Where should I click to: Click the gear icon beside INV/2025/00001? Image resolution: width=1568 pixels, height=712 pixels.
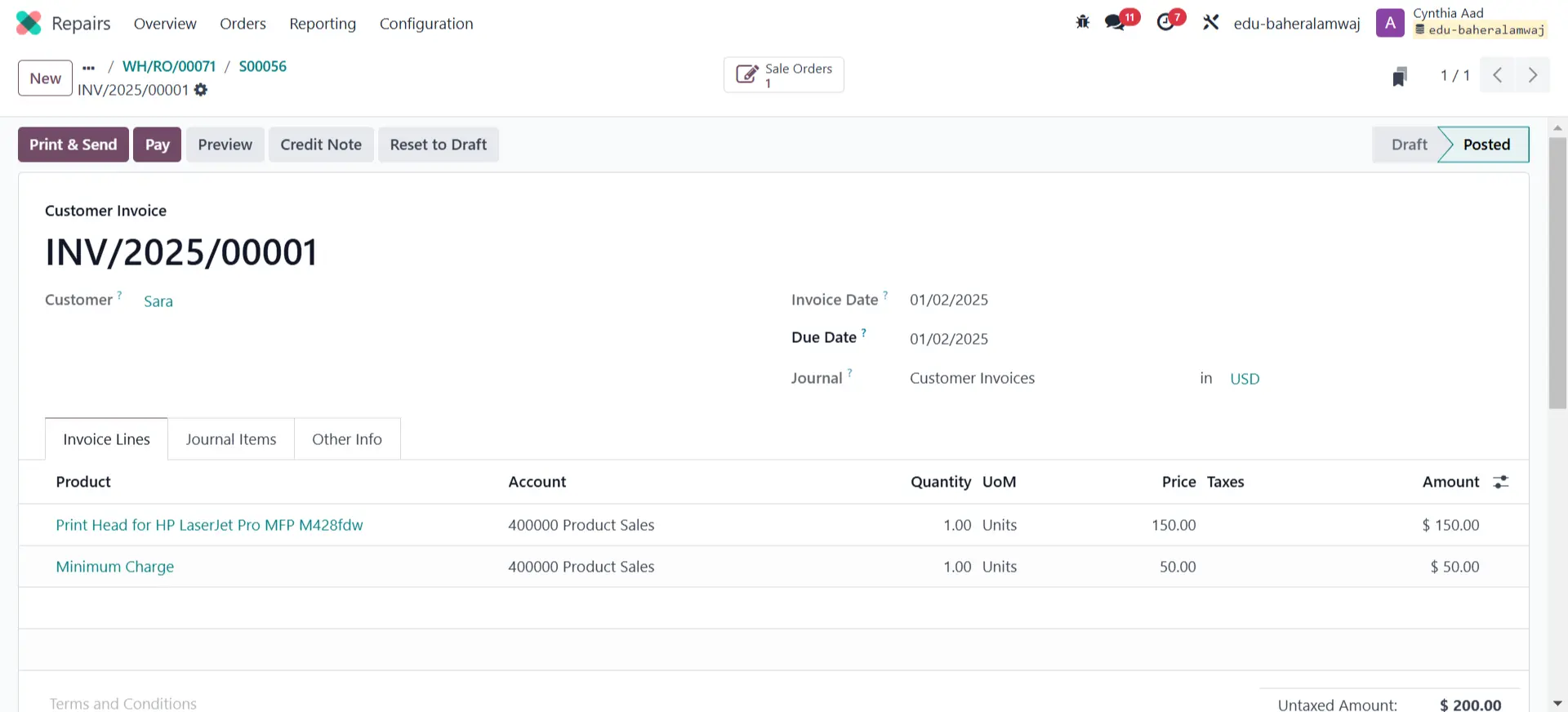201,90
